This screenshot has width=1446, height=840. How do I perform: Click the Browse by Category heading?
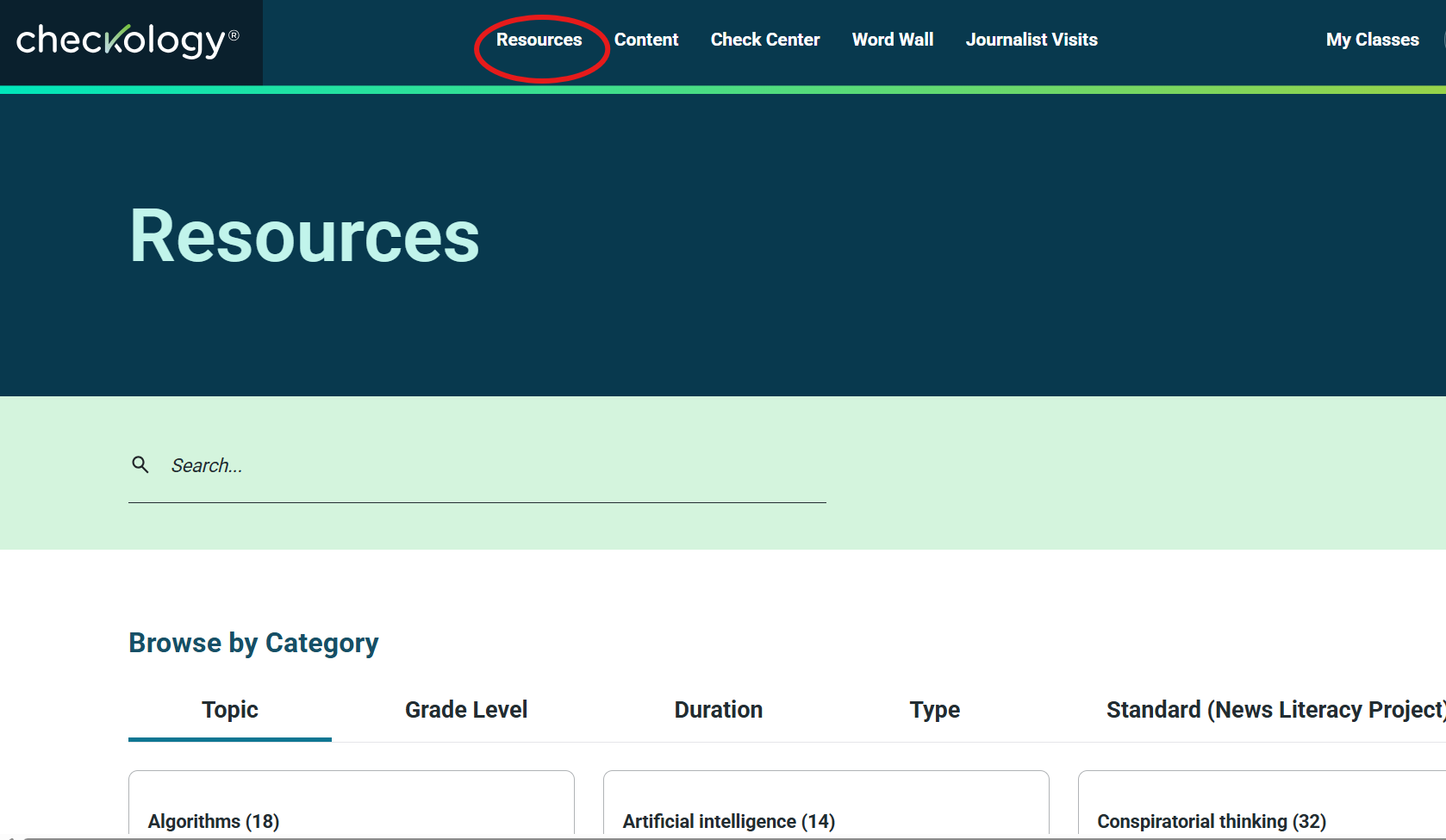pos(253,644)
